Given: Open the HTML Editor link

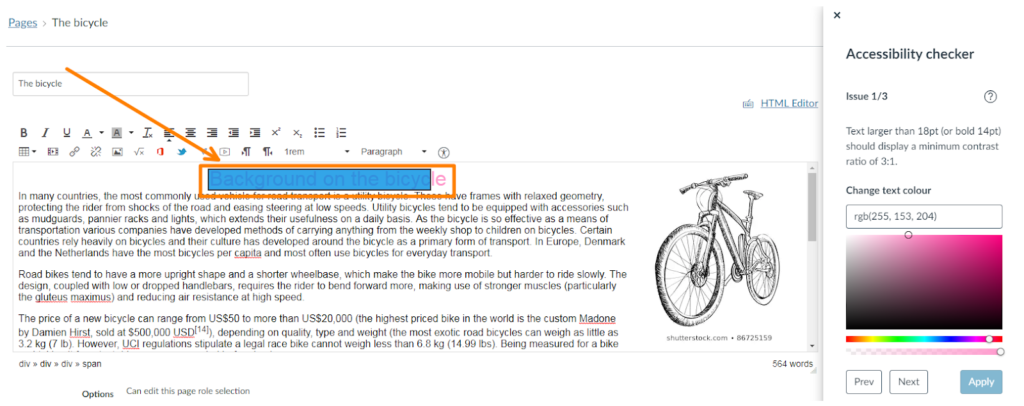Looking at the screenshot, I should 789,103.
